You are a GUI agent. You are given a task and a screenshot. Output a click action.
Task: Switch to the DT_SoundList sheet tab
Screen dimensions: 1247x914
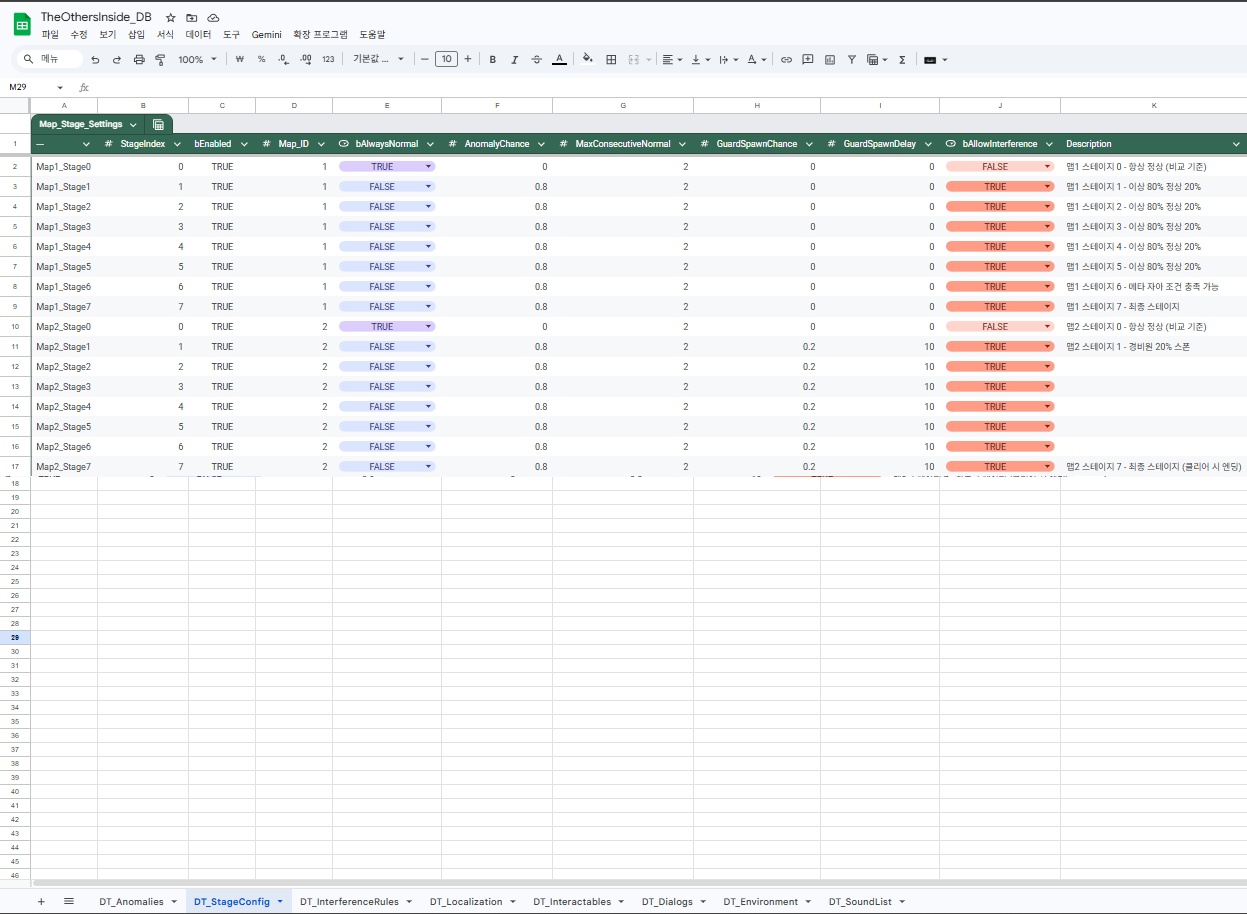tap(867, 901)
